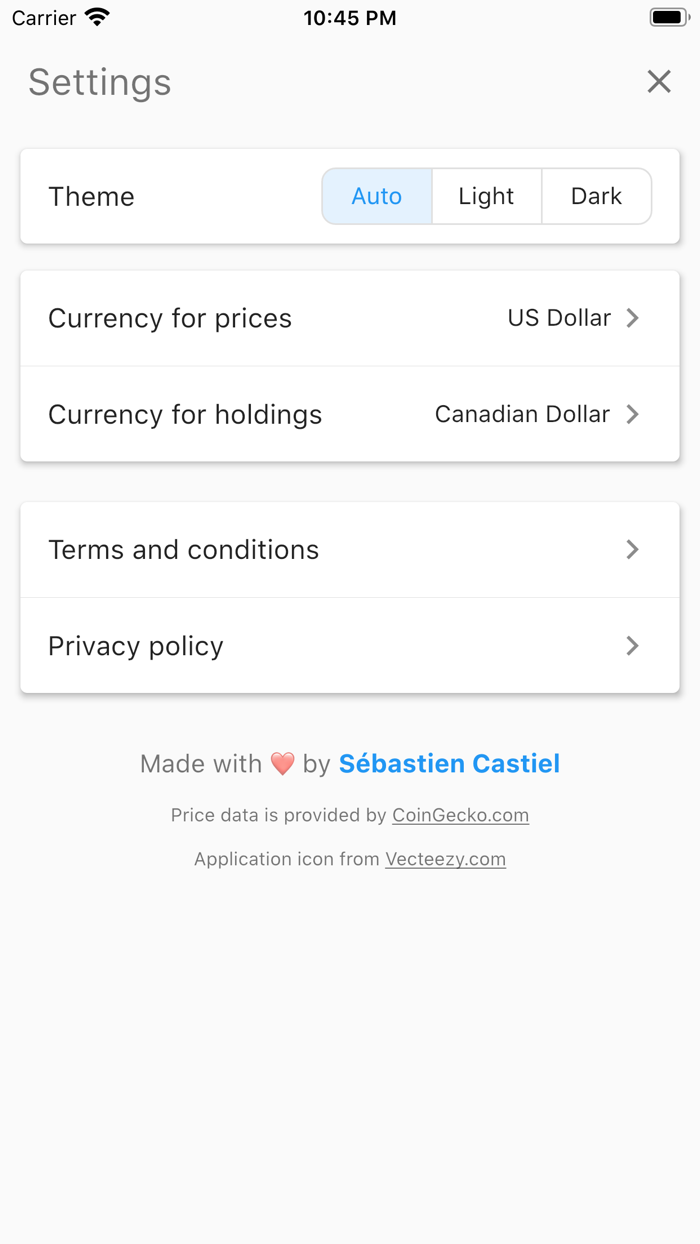This screenshot has width=700, height=1244.
Task: Select the Dark theme option
Action: click(596, 196)
